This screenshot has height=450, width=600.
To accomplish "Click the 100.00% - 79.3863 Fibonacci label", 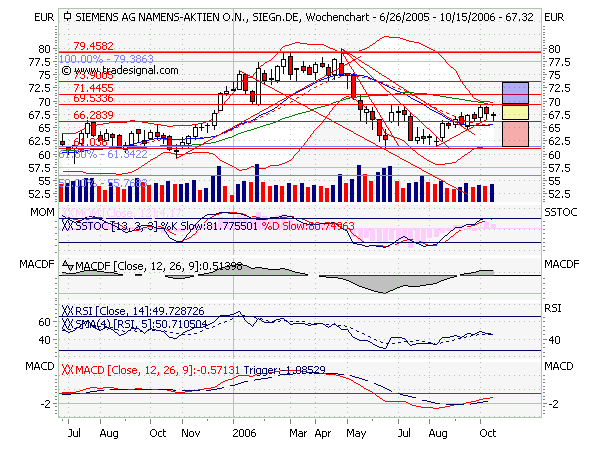I will [x=106, y=59].
